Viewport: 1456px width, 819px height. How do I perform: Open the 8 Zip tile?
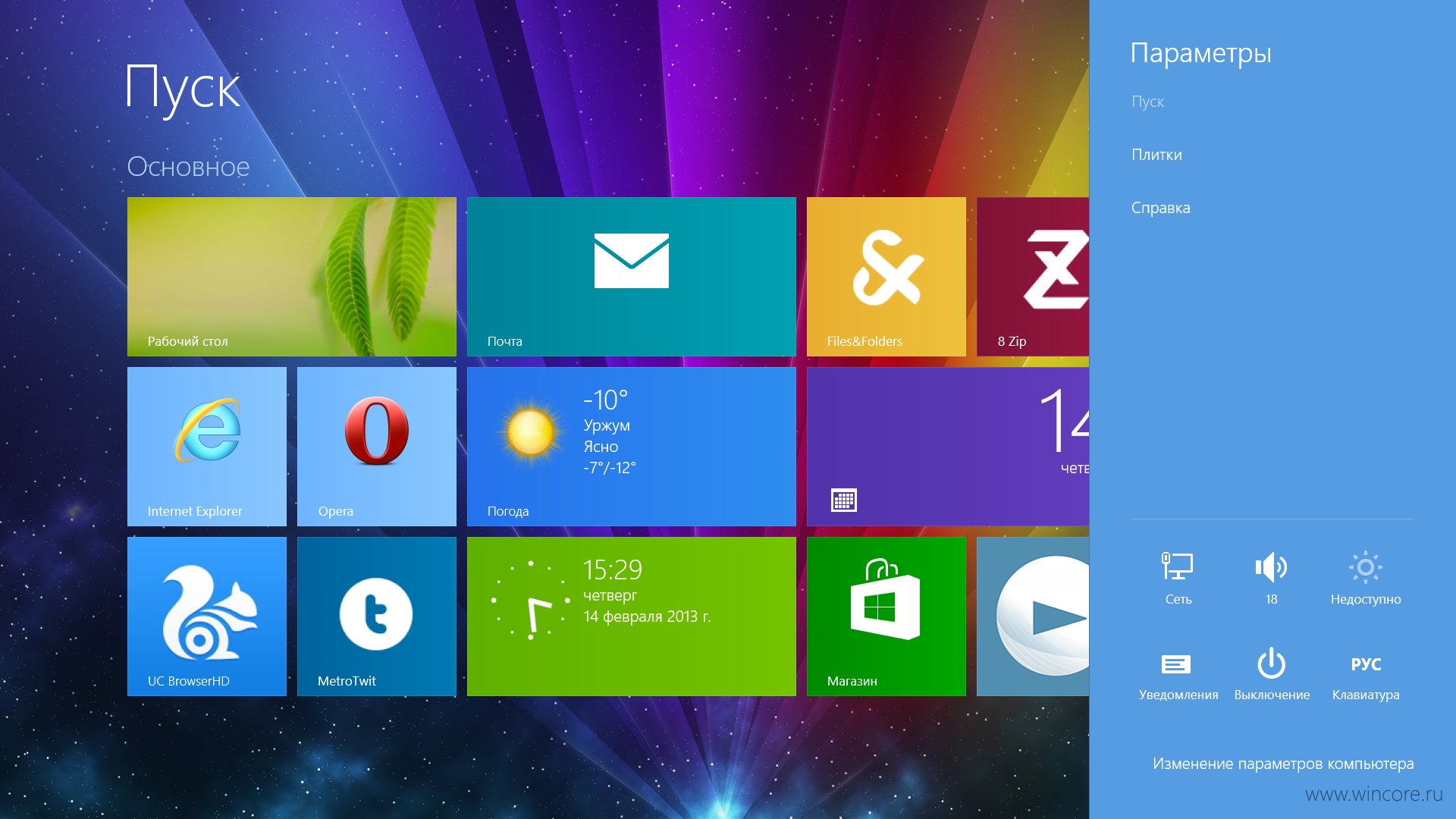[1033, 277]
